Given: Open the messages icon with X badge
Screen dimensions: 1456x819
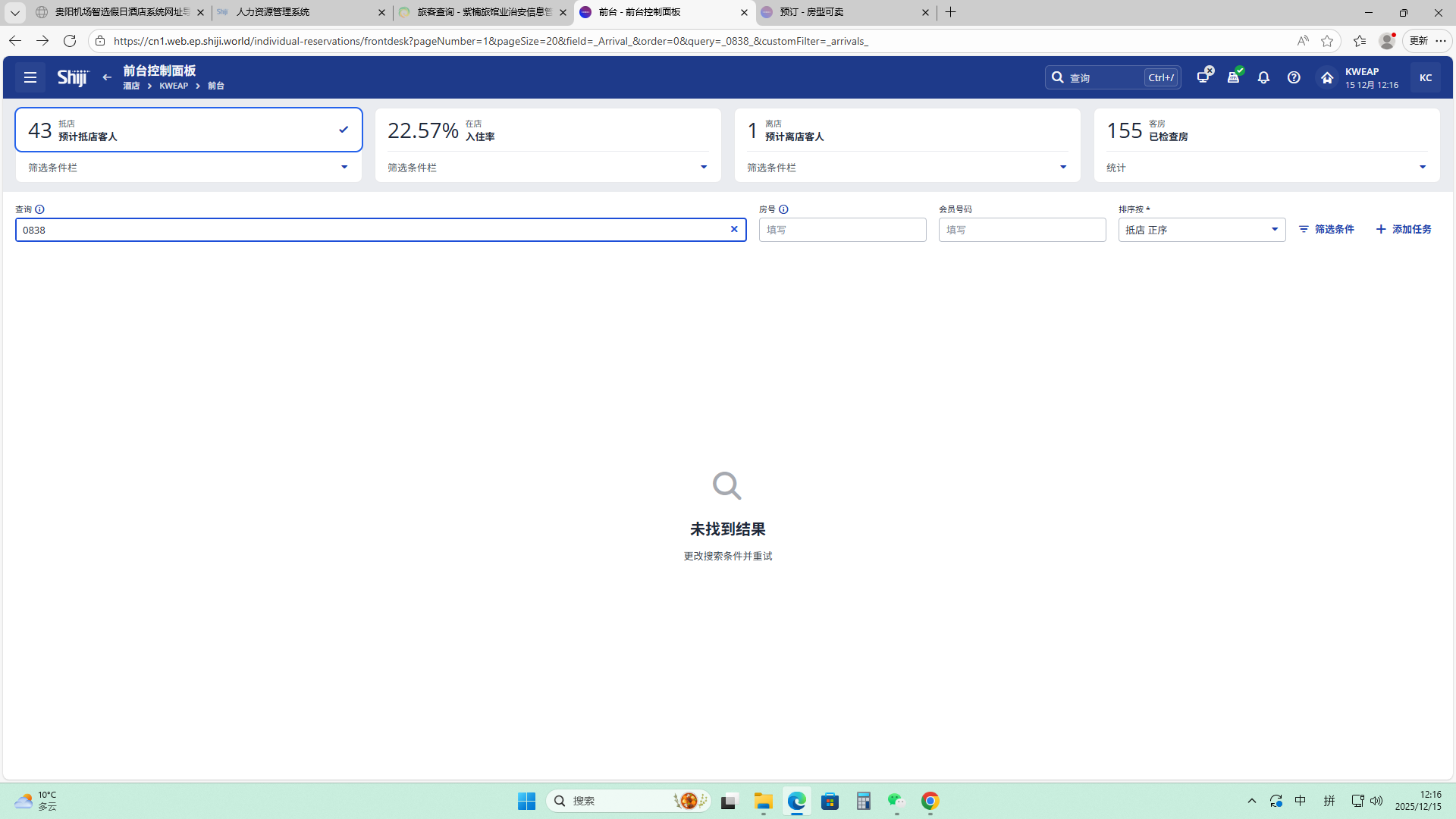Looking at the screenshot, I should tap(1203, 77).
